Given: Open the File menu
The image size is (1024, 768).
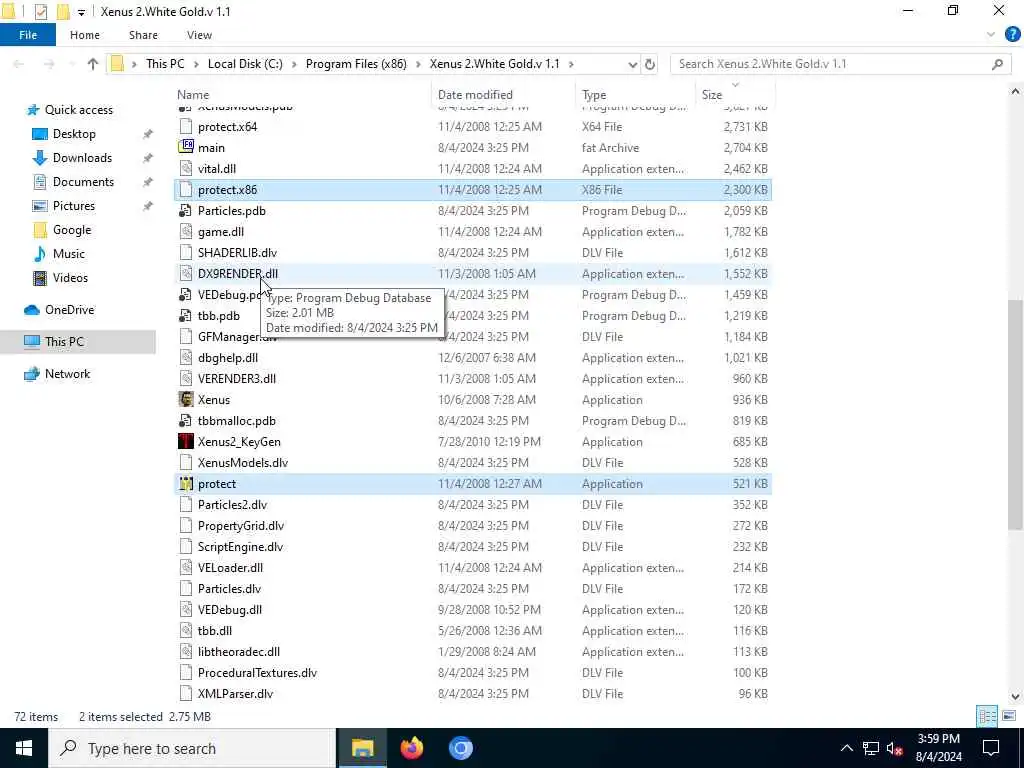Looking at the screenshot, I should [x=27, y=35].
